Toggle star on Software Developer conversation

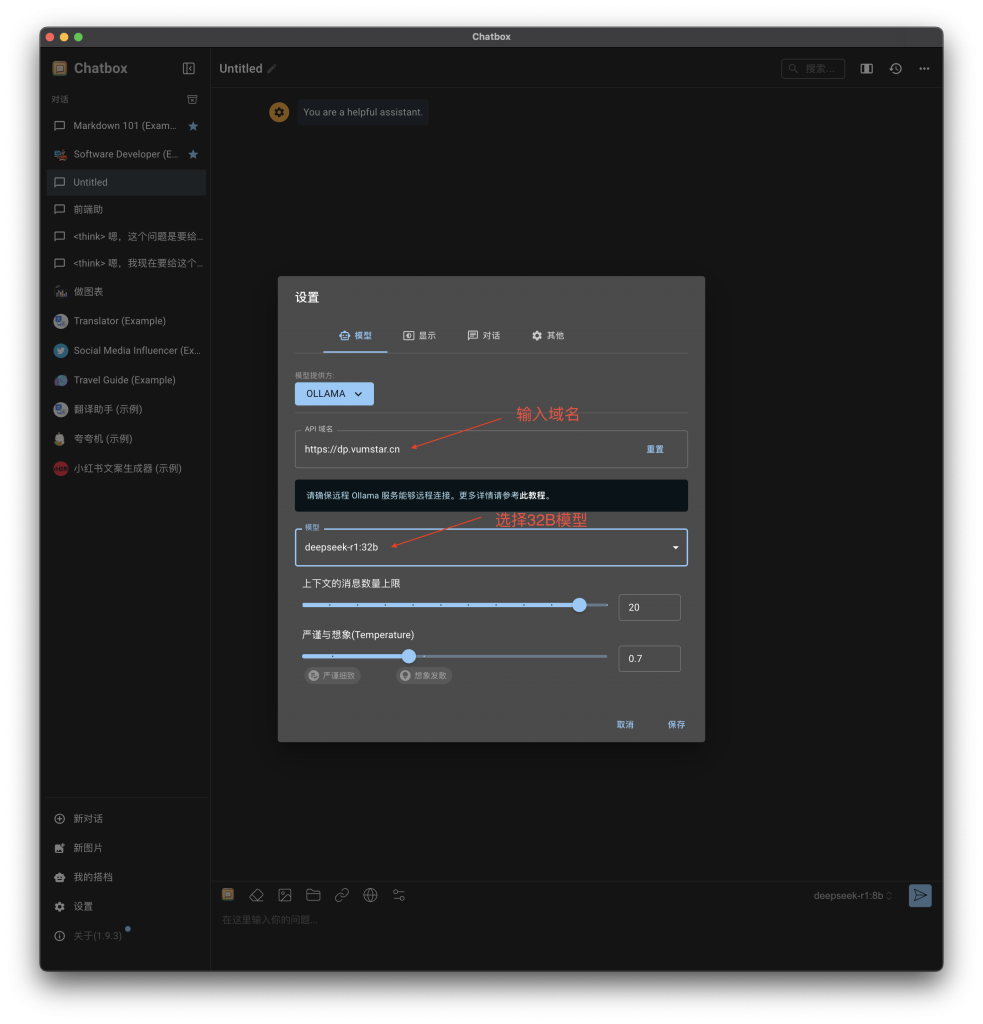pyautogui.click(x=193, y=154)
